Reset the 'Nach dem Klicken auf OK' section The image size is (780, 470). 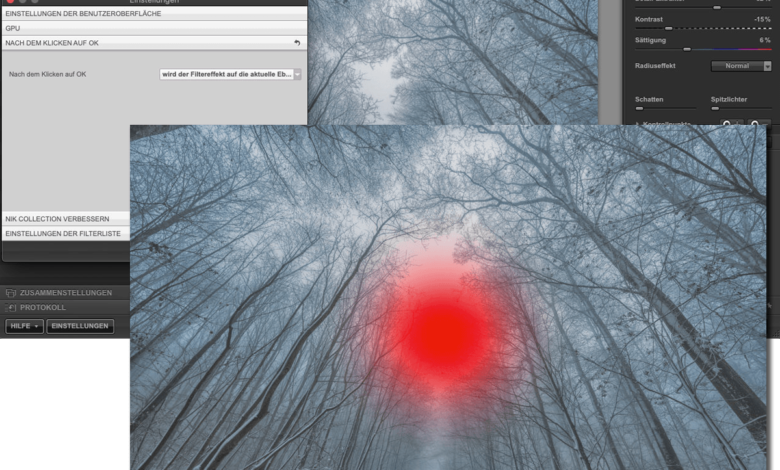(x=297, y=43)
